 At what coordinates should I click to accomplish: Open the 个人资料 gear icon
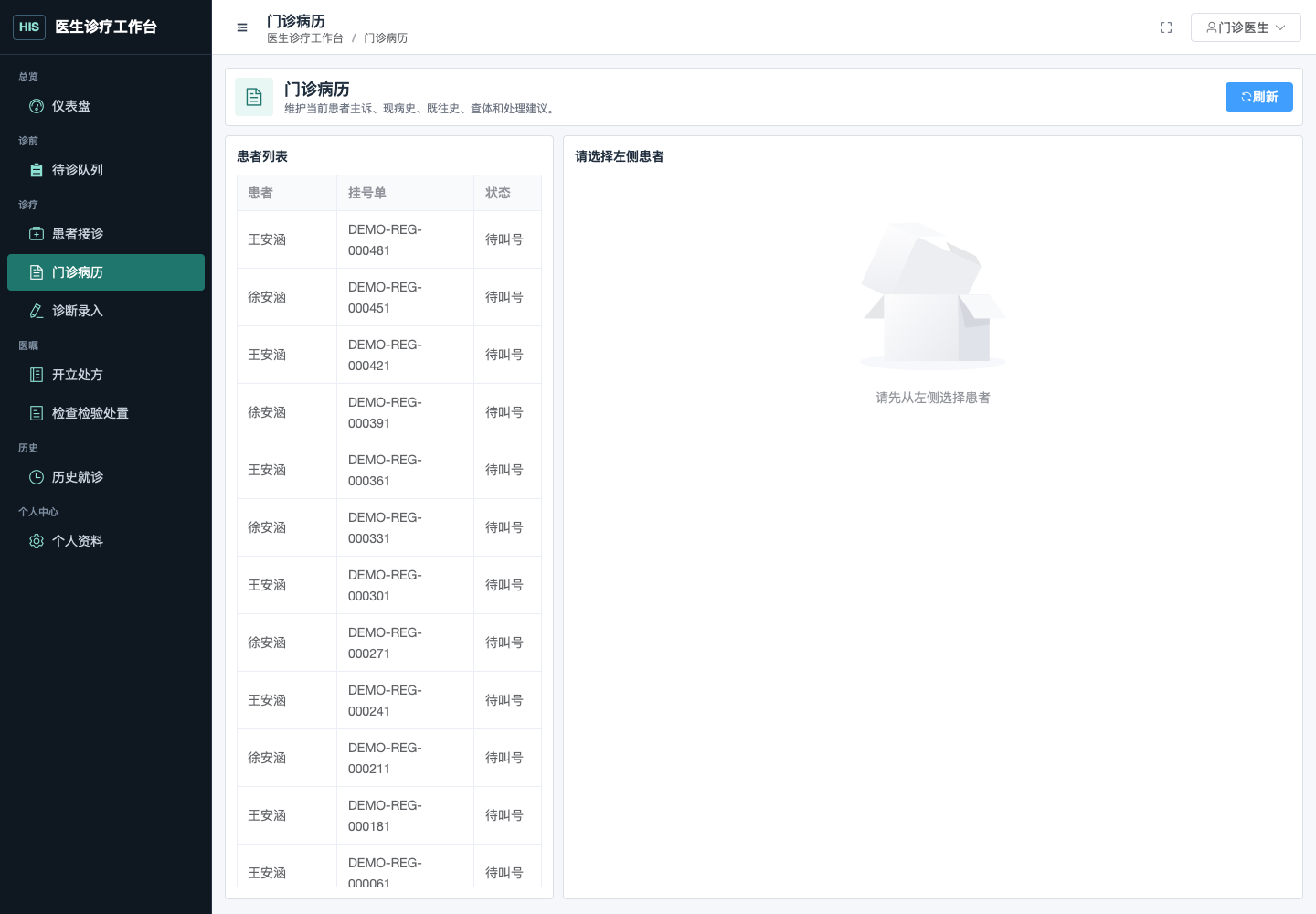pyautogui.click(x=37, y=541)
